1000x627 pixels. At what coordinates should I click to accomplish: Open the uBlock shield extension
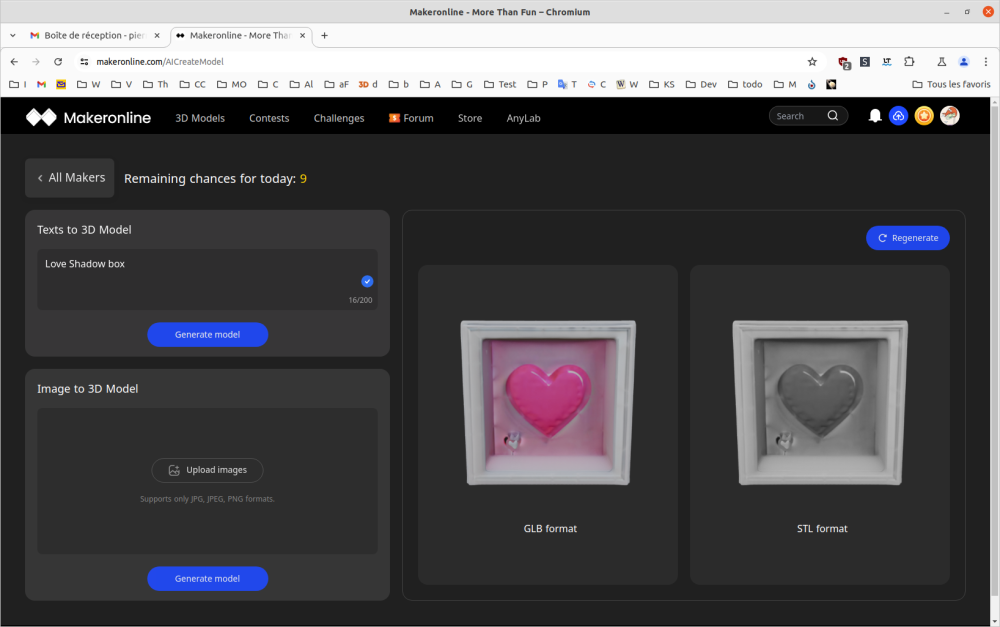pos(844,62)
